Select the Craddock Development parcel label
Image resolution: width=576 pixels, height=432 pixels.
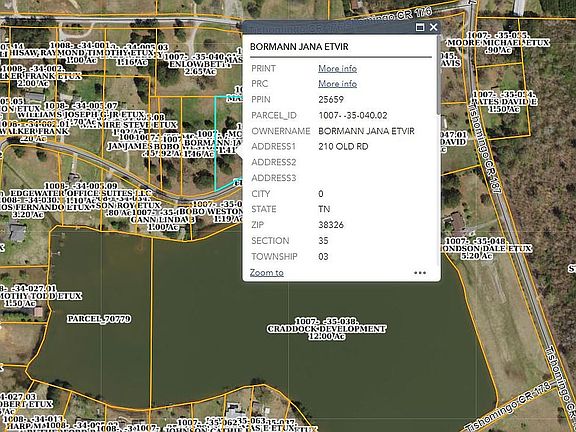[x=326, y=329]
